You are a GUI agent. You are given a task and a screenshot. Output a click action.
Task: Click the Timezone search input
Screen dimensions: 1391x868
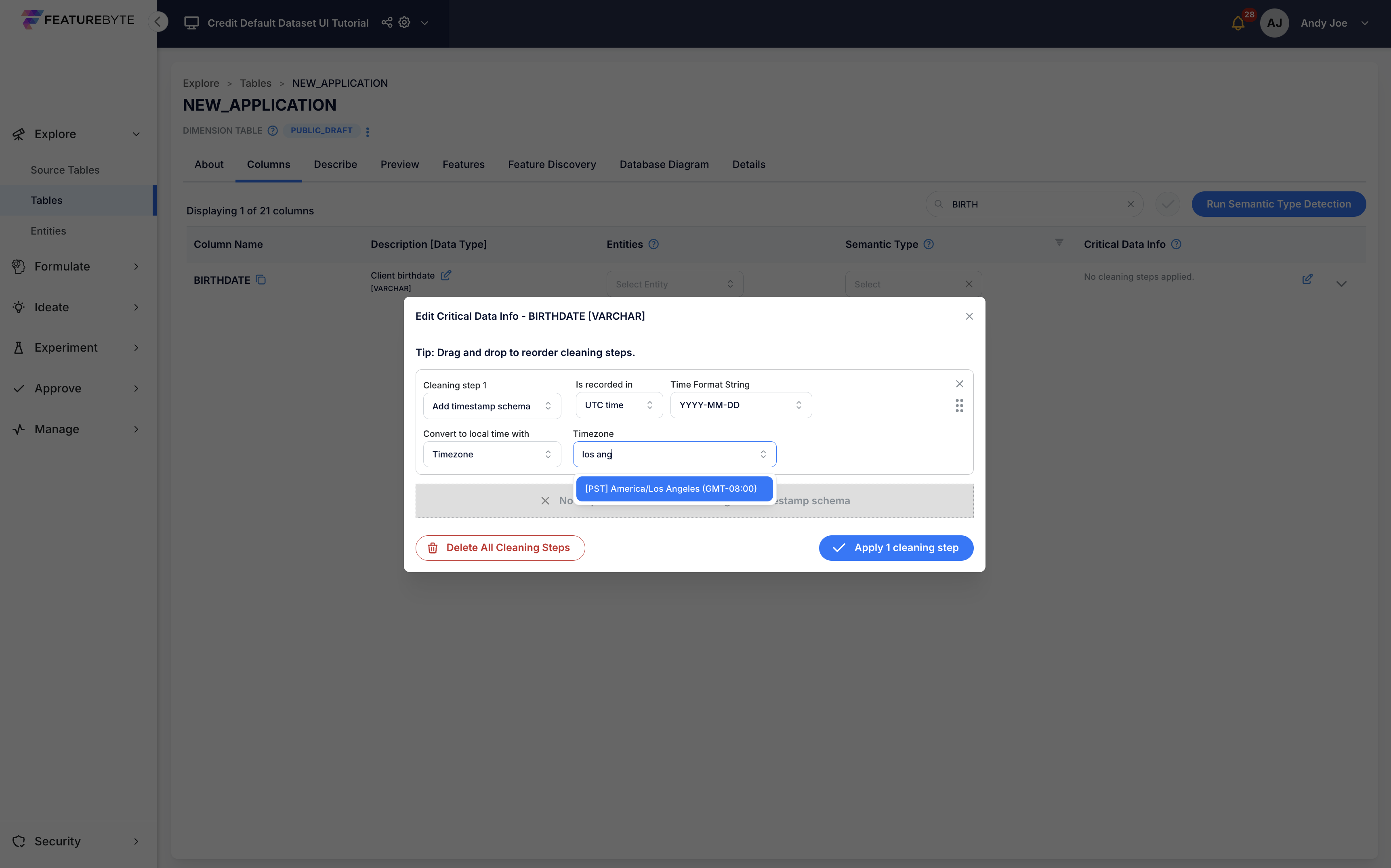click(x=675, y=454)
